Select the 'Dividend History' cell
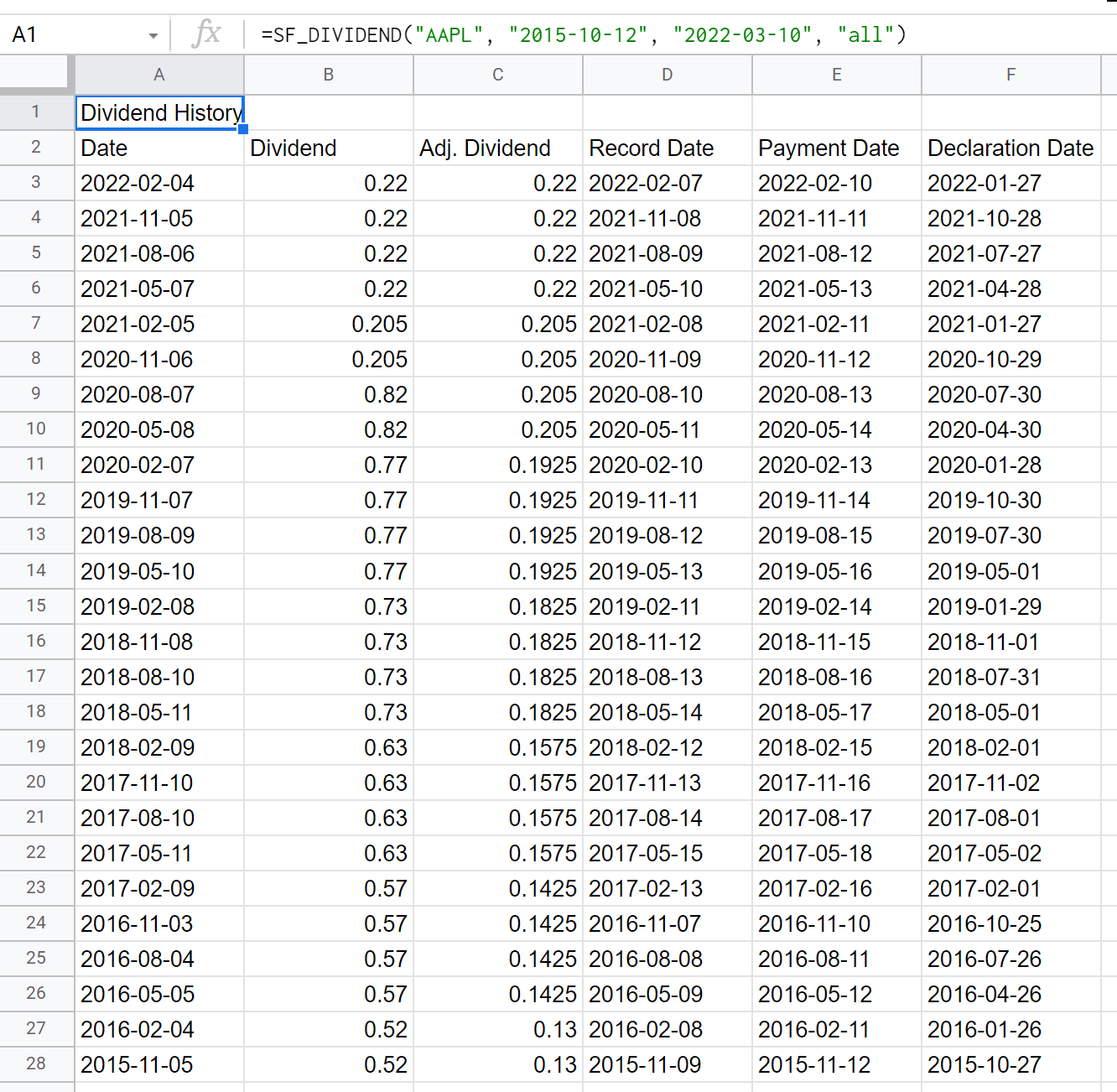Screen dimensions: 1117x1092 (x=159, y=112)
